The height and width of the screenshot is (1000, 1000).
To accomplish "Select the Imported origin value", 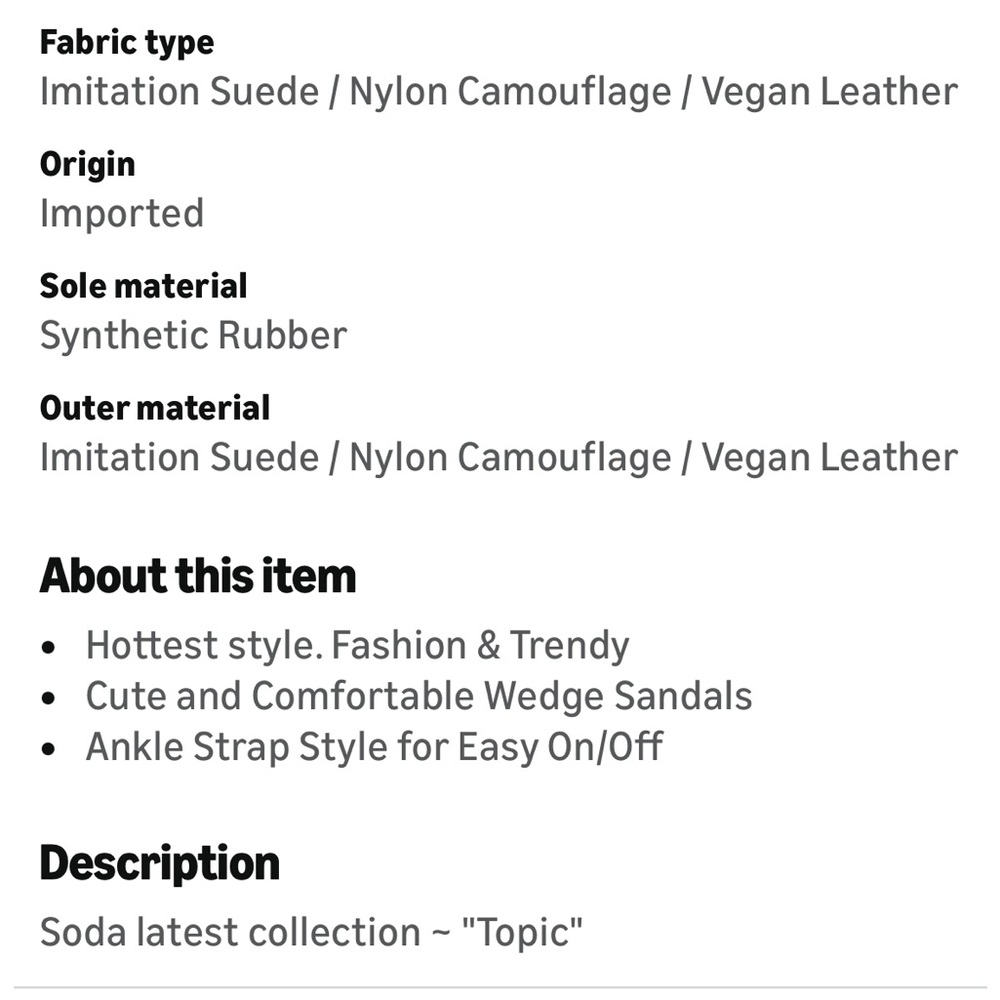I will point(122,214).
